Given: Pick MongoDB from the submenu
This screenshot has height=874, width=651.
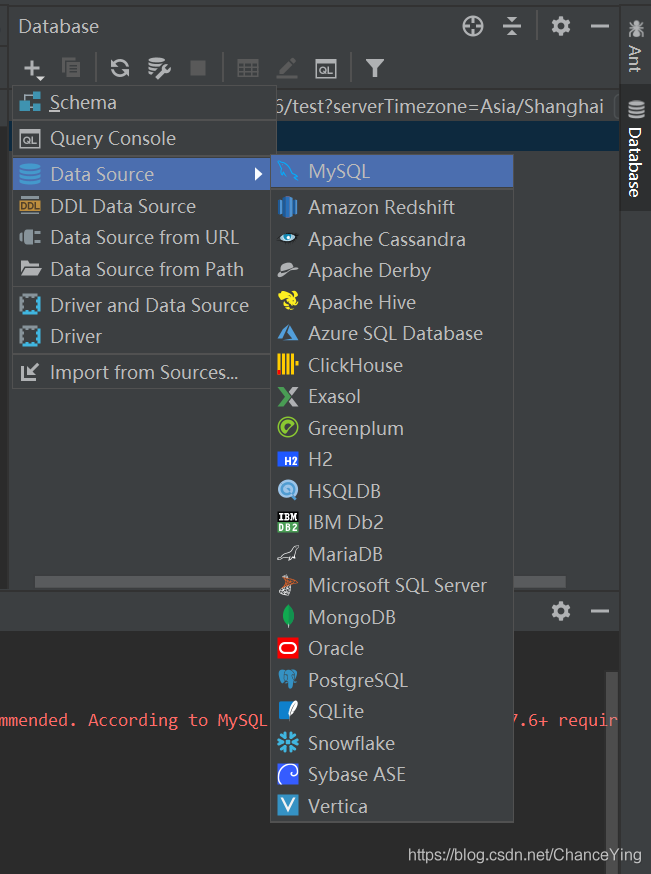Looking at the screenshot, I should point(351,617).
